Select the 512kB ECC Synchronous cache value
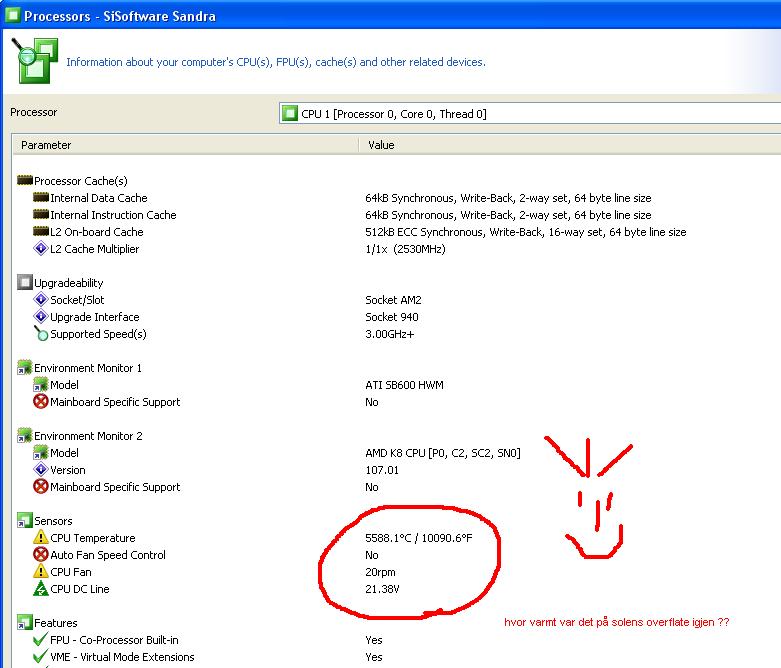The image size is (781, 668). click(x=525, y=232)
